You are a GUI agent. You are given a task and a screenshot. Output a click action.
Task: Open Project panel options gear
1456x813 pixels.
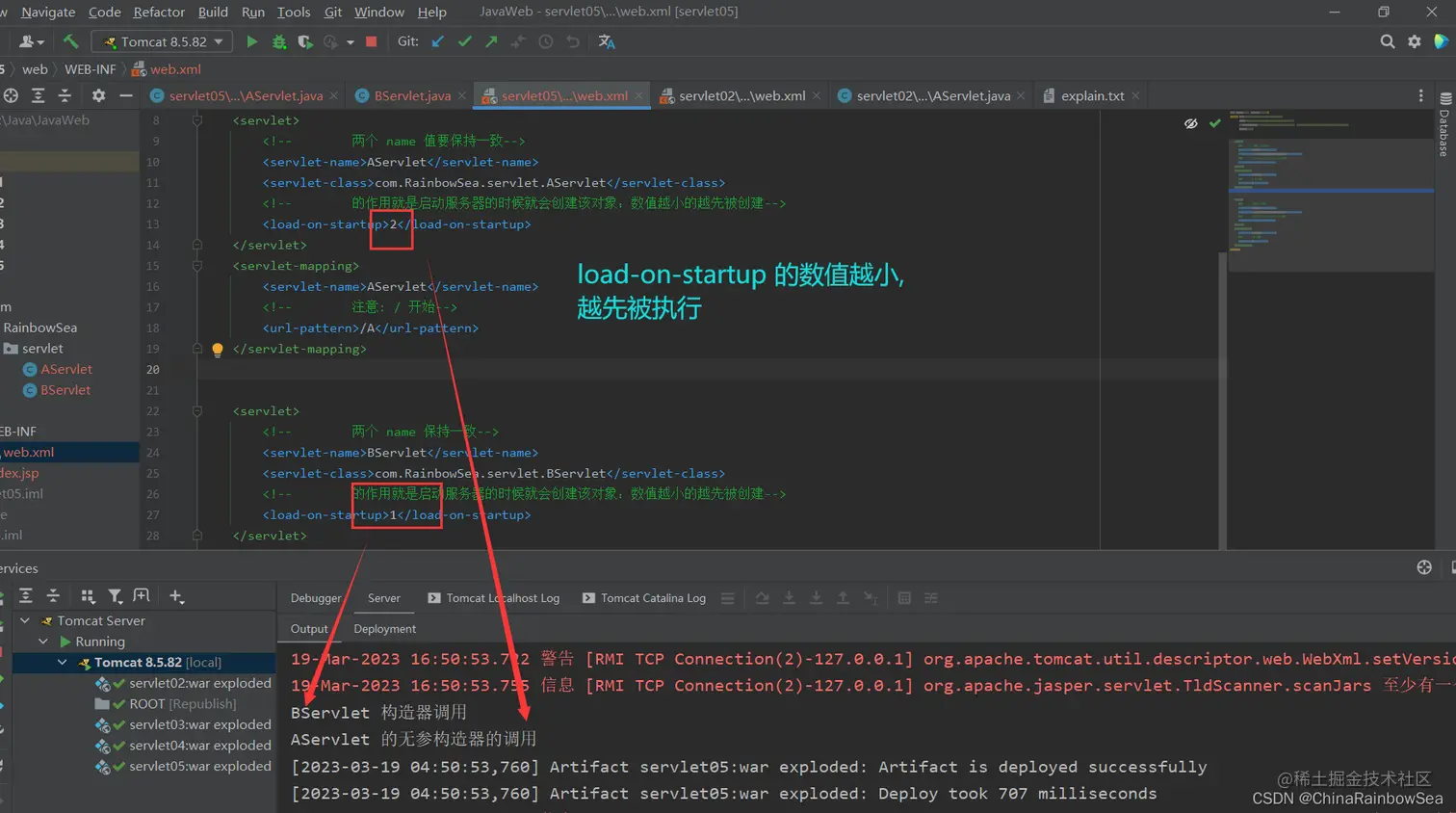tap(98, 95)
